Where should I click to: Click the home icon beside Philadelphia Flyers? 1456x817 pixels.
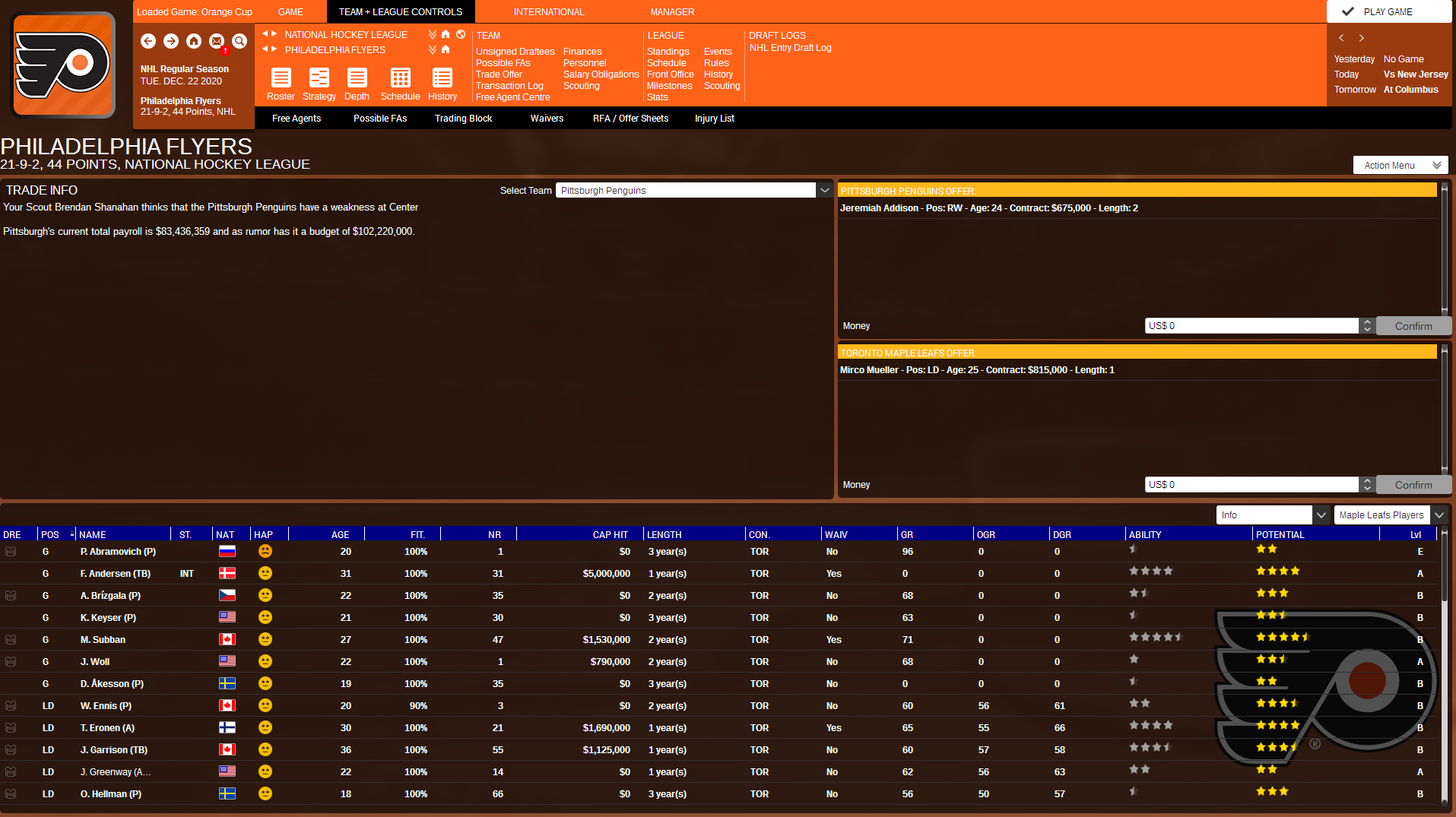[x=446, y=49]
